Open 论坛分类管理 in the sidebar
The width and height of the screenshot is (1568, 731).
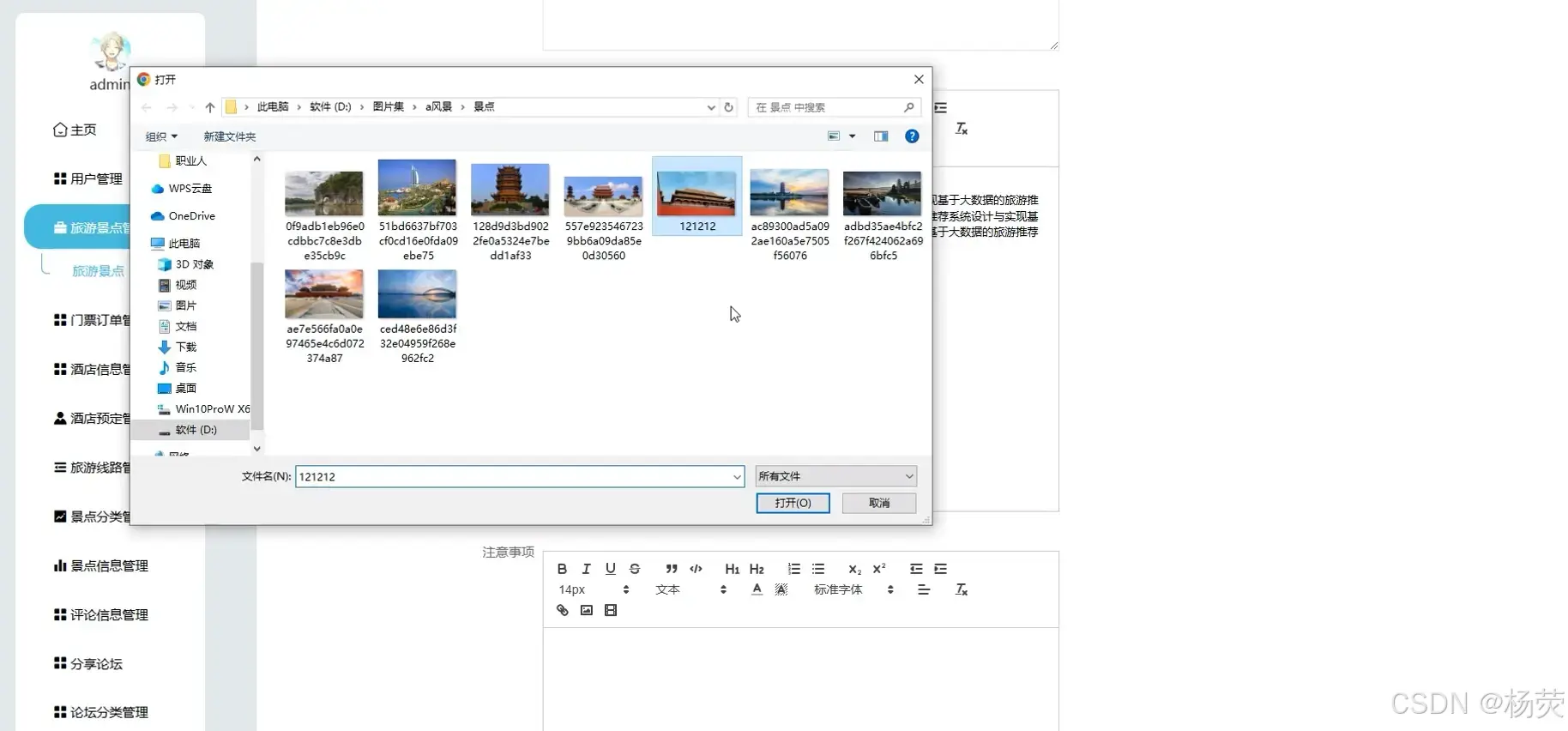click(x=101, y=712)
